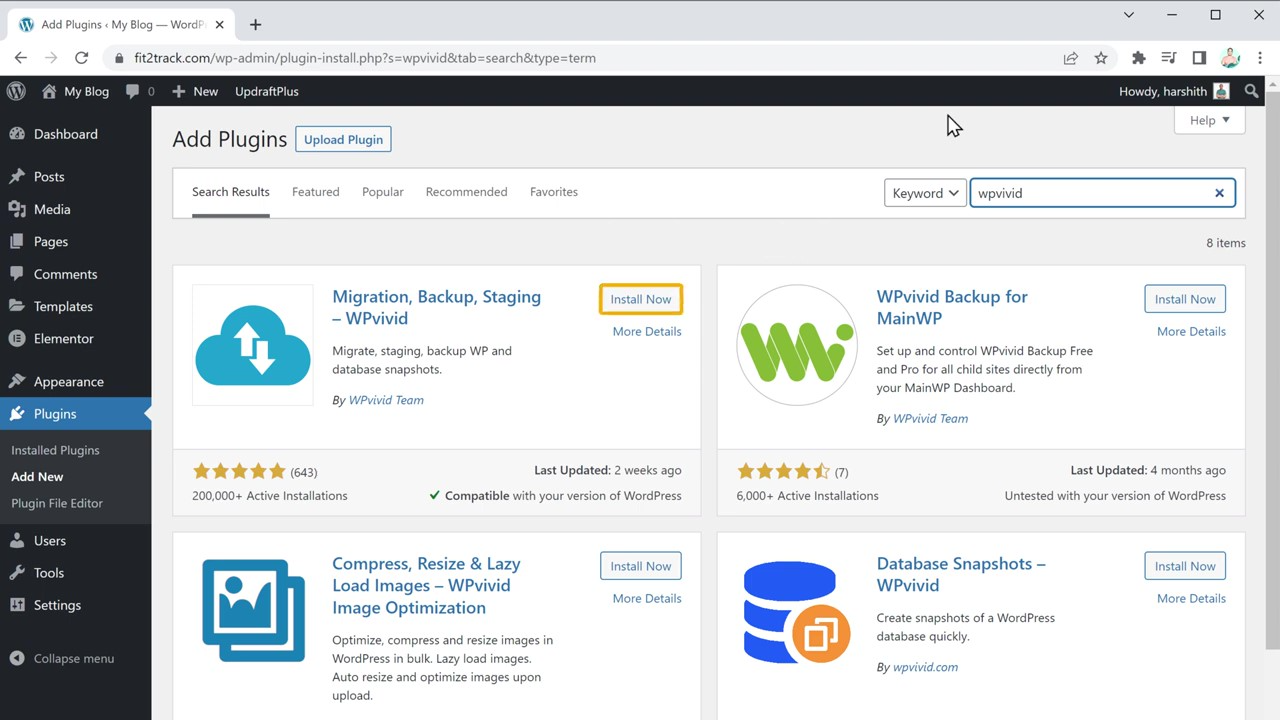Open the WordPress logo menu in admin bar

click(x=15, y=91)
